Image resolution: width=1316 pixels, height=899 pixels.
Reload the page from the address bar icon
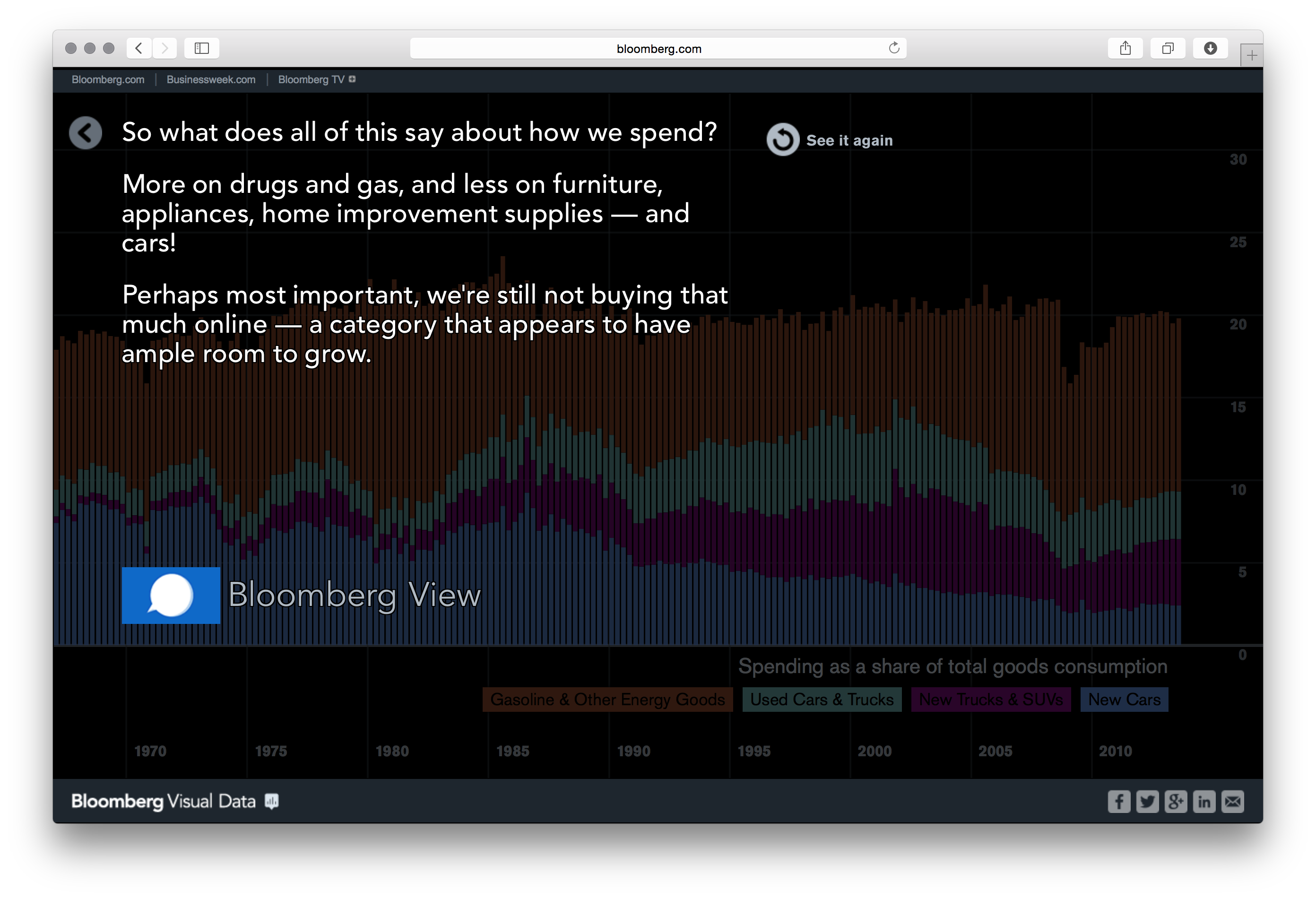893,48
